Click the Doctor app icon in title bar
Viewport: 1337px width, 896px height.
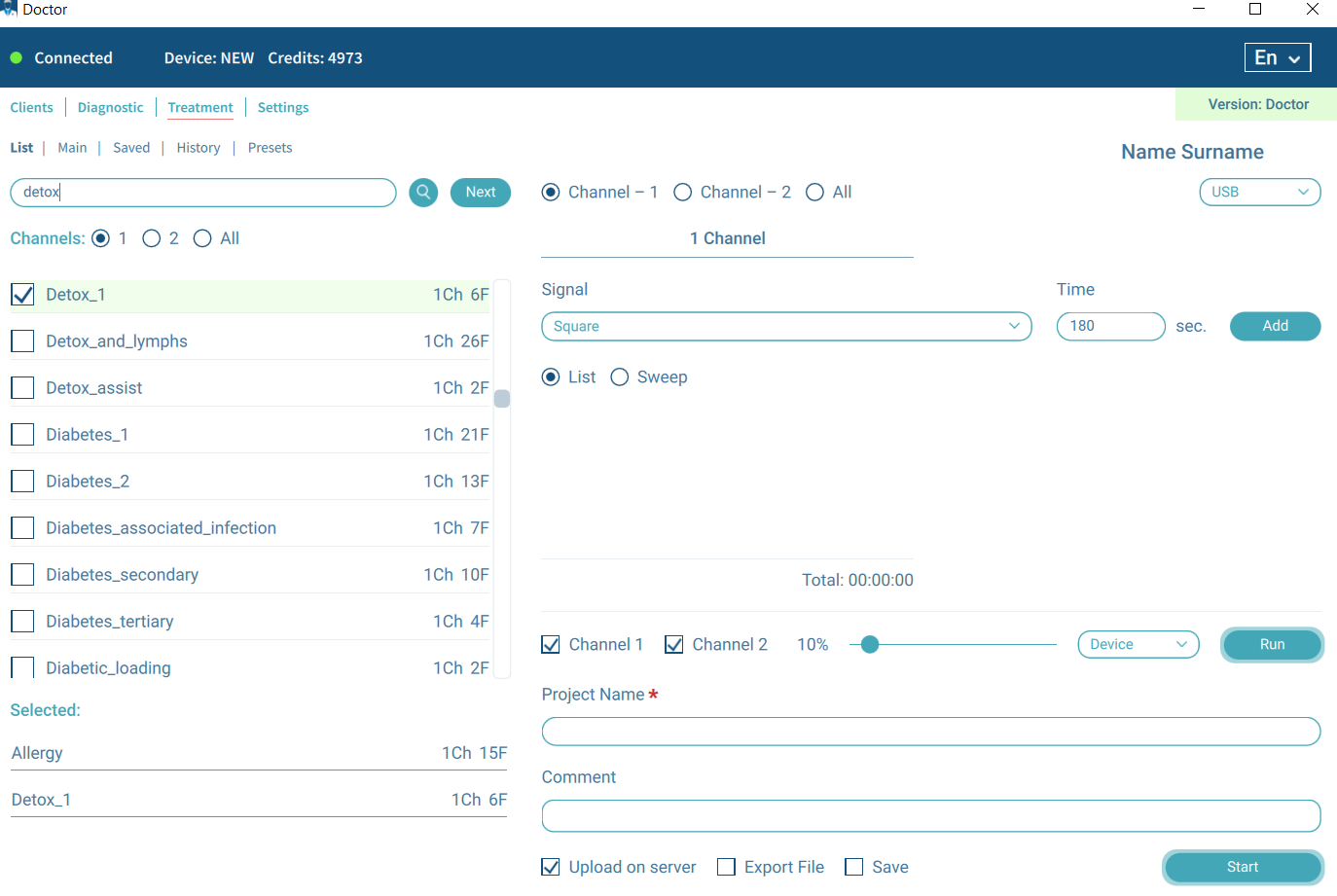pos(10,9)
